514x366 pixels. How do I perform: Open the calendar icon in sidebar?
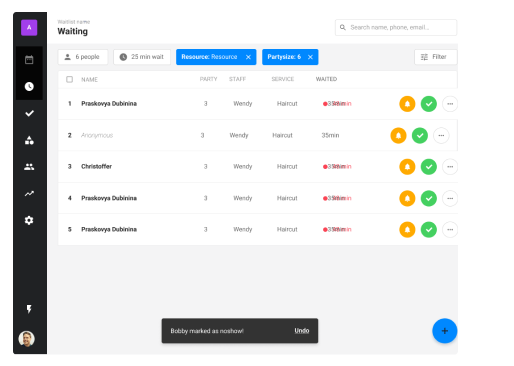tap(29, 60)
